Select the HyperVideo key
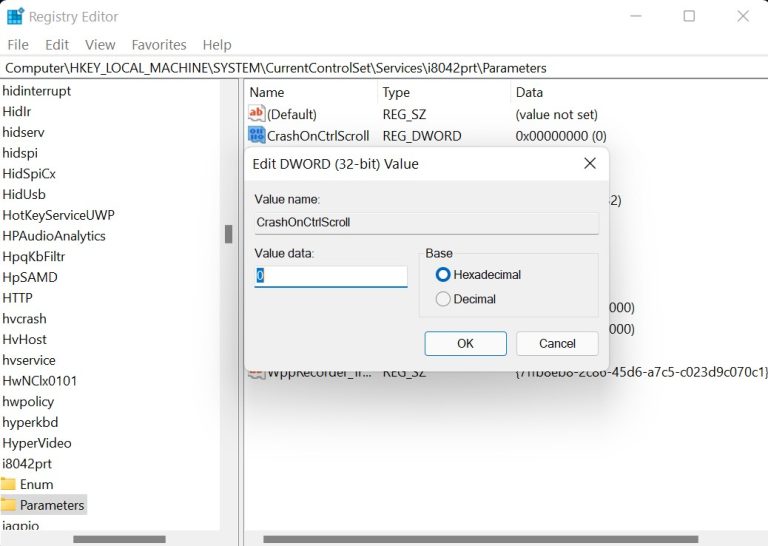 (x=37, y=443)
